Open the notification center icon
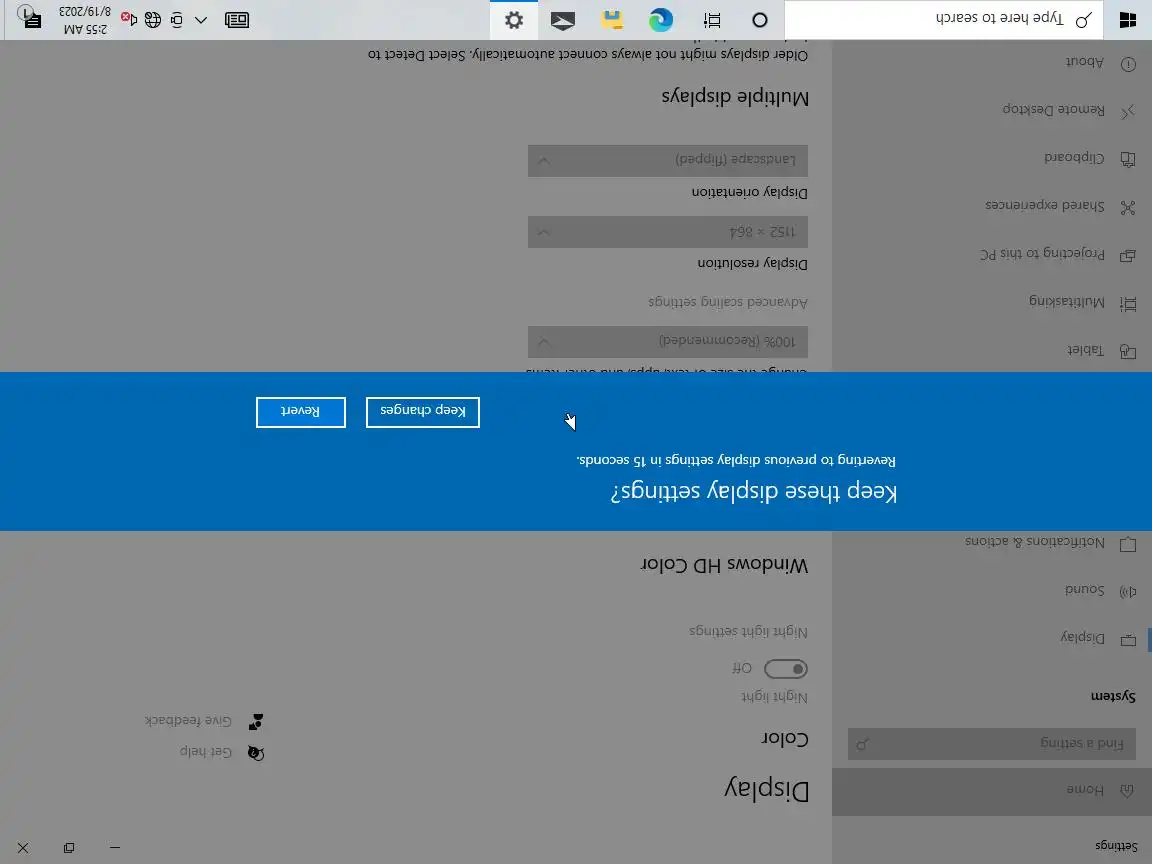Viewport: 1152px width, 864px height. 30,18
